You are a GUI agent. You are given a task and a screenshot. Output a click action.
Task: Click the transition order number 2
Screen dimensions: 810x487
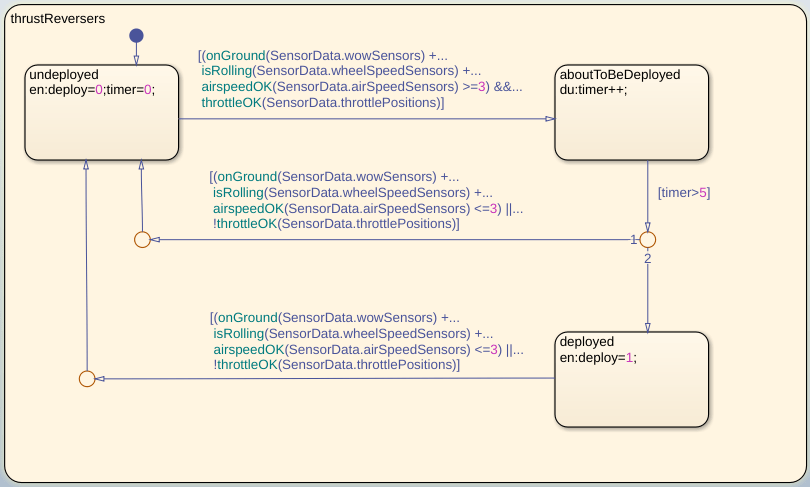point(647,259)
